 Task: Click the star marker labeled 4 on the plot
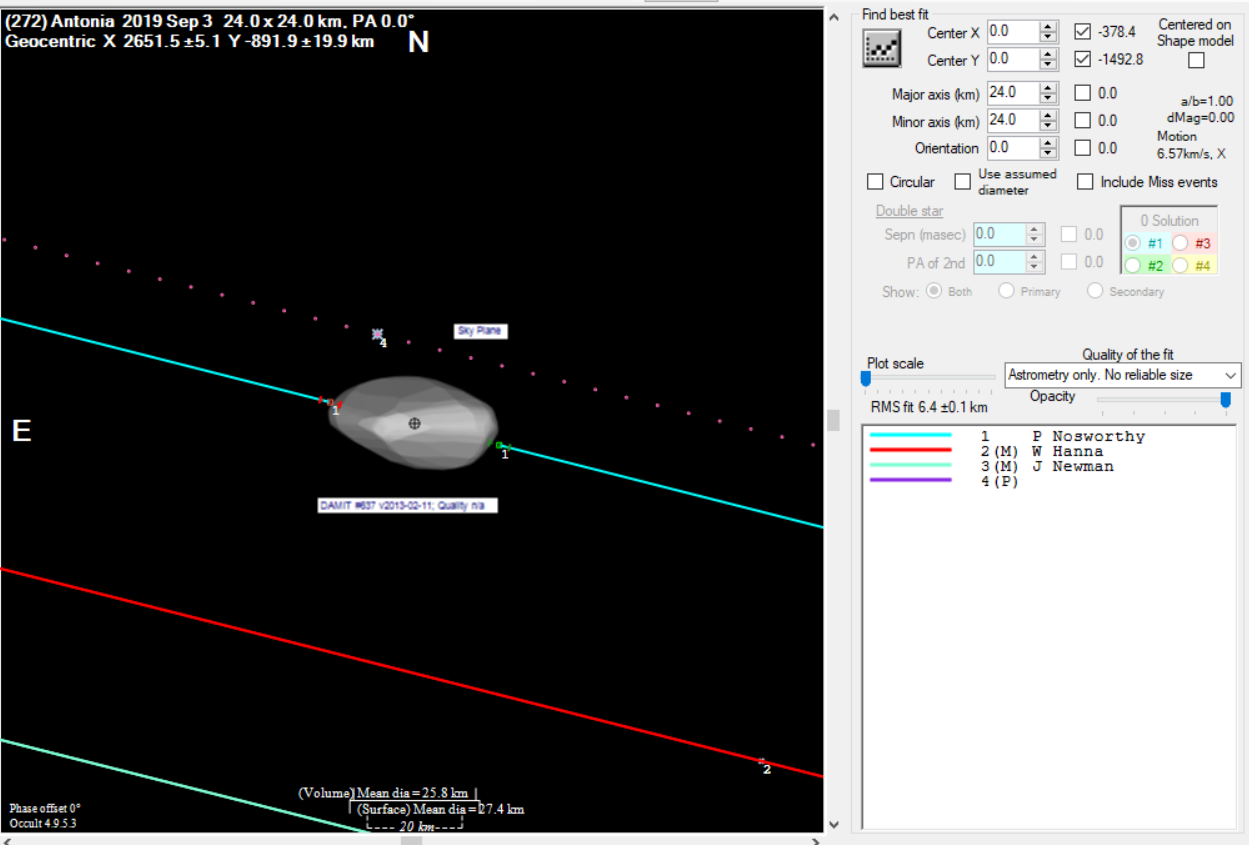377,334
